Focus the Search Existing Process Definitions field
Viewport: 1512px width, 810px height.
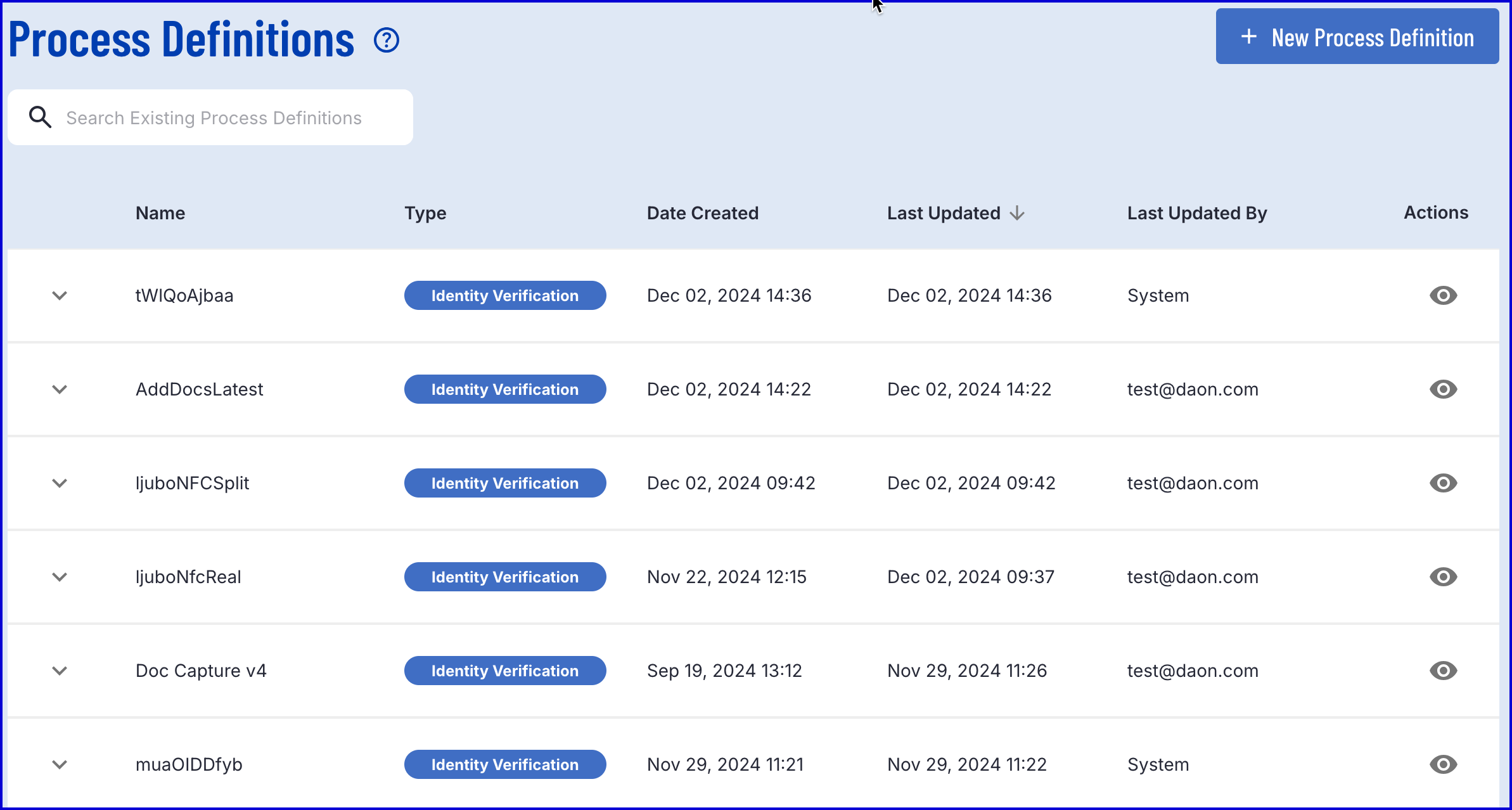coord(210,117)
